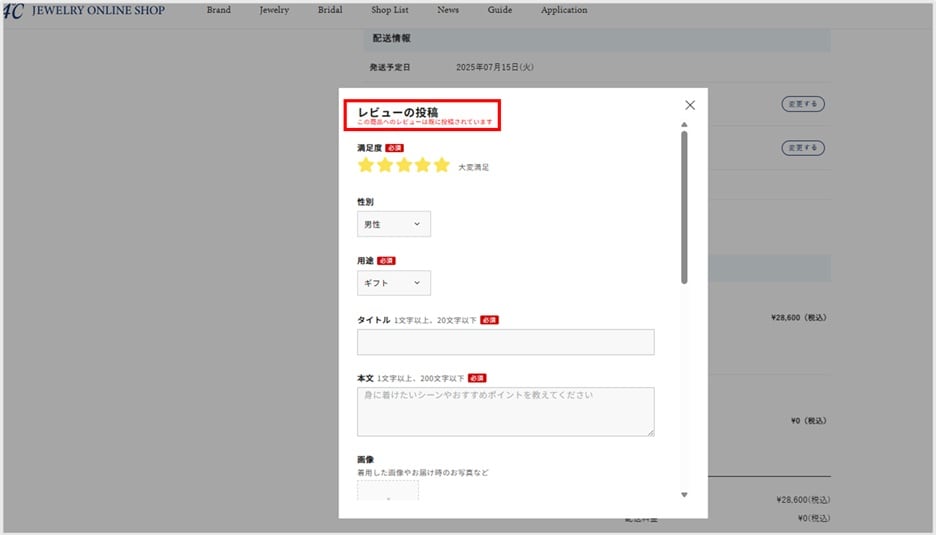This screenshot has height=535, width=936.
Task: Click the レビューの投稿 dialog title
Action: 398,112
